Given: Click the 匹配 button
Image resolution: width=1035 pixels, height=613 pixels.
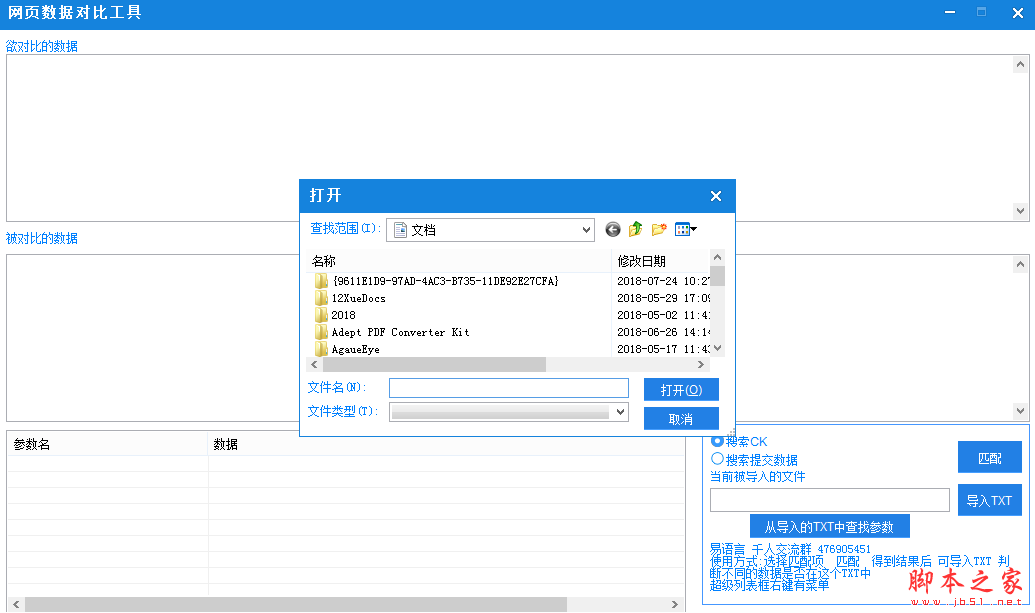Looking at the screenshot, I should click(x=989, y=458).
